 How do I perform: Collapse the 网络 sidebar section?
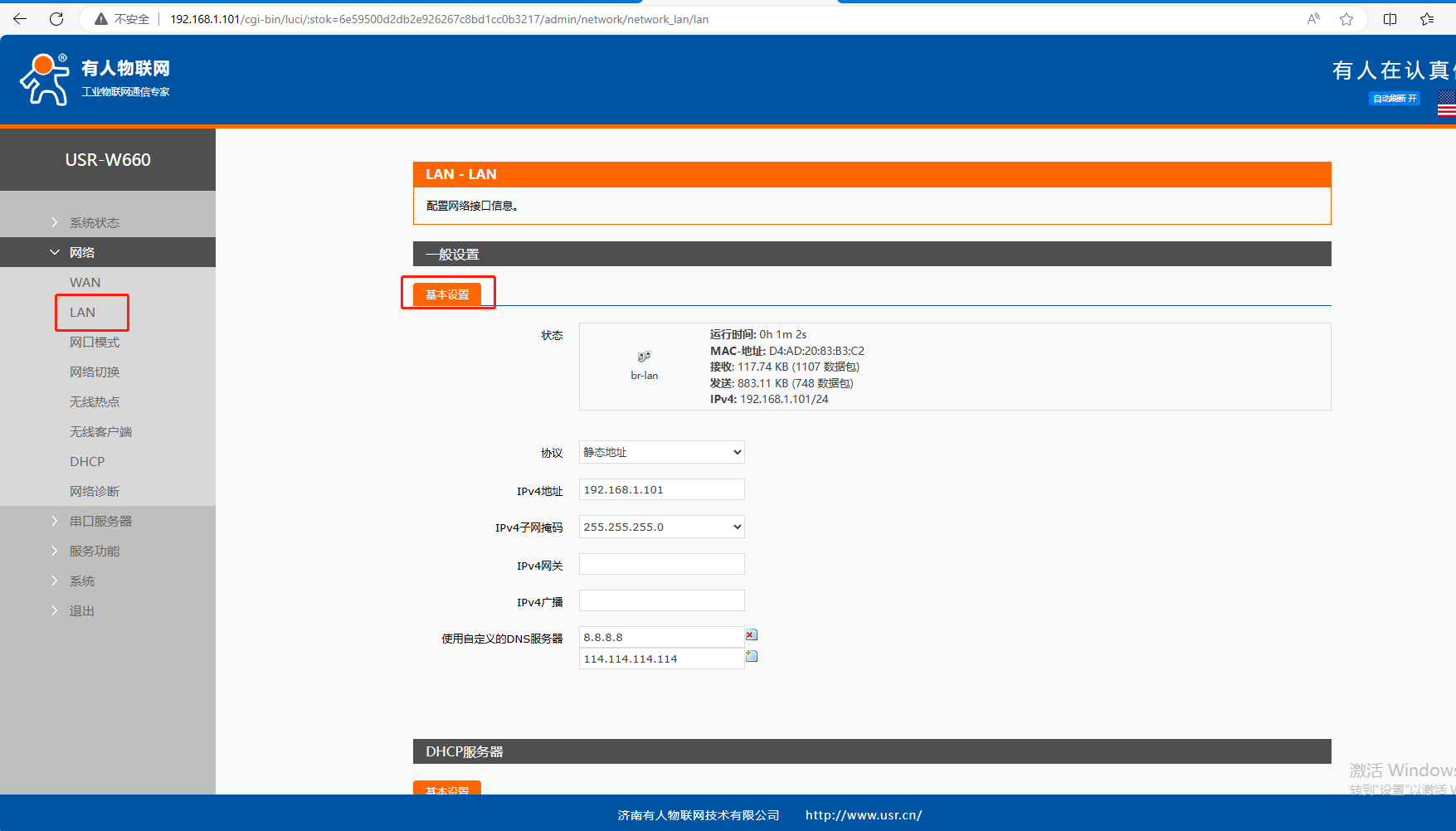point(82,252)
